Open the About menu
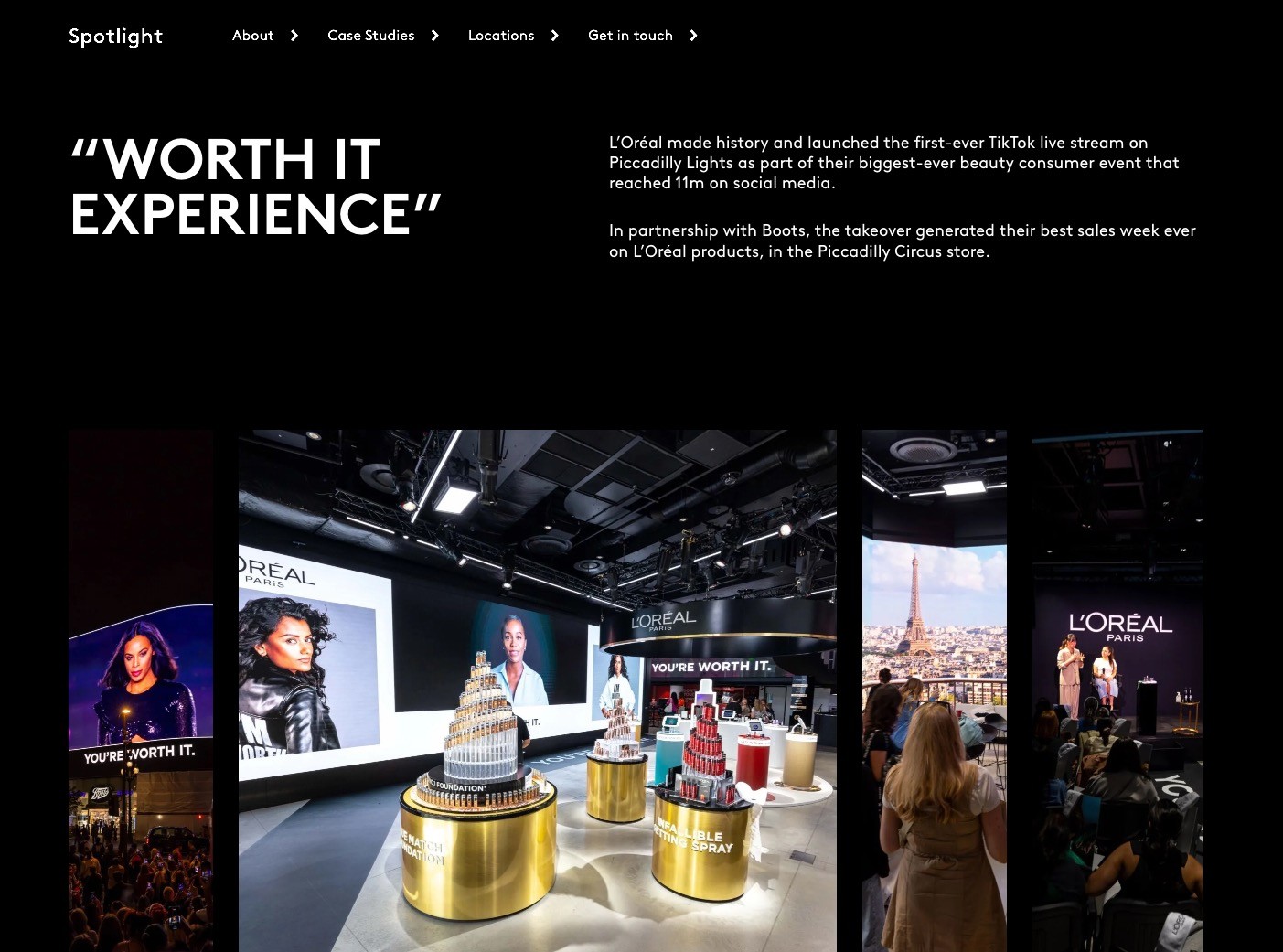 tap(252, 36)
